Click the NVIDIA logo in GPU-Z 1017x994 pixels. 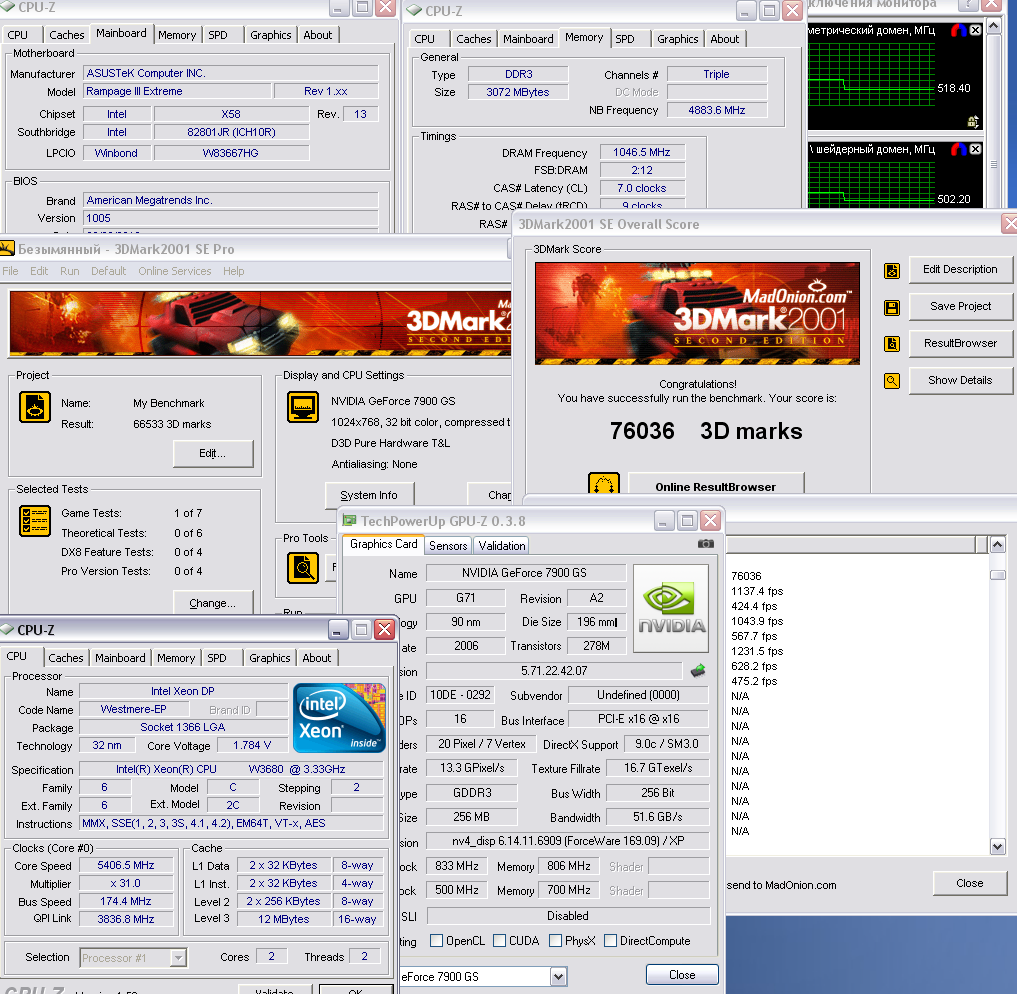671,608
